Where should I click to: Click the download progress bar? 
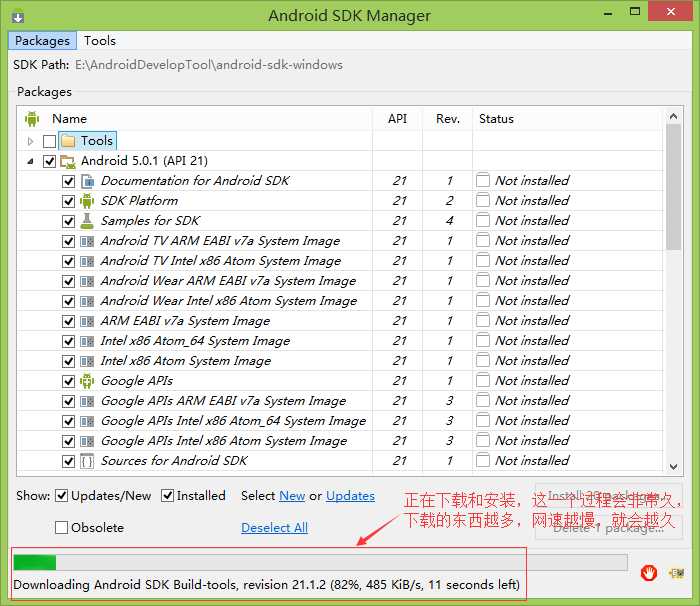click(x=320, y=562)
